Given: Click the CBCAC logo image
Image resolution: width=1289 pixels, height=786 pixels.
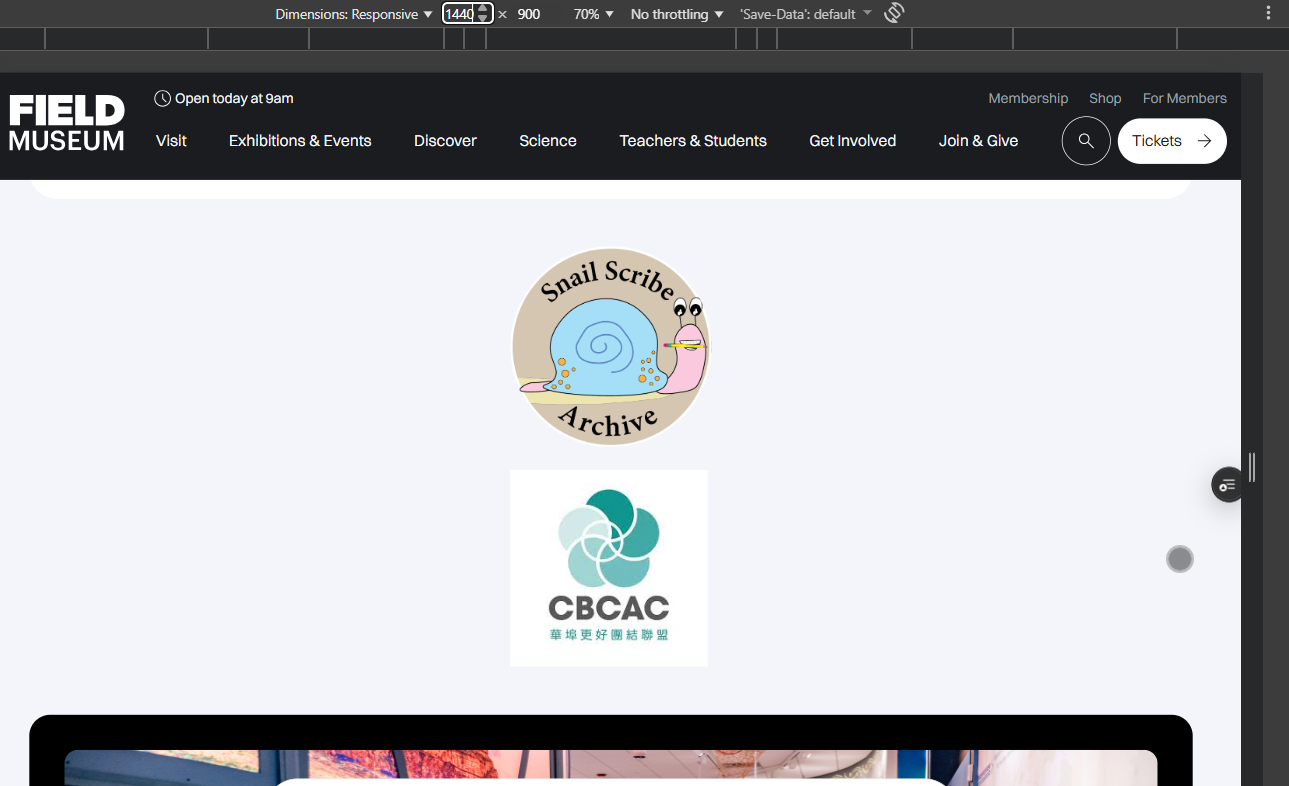Looking at the screenshot, I should 609,568.
